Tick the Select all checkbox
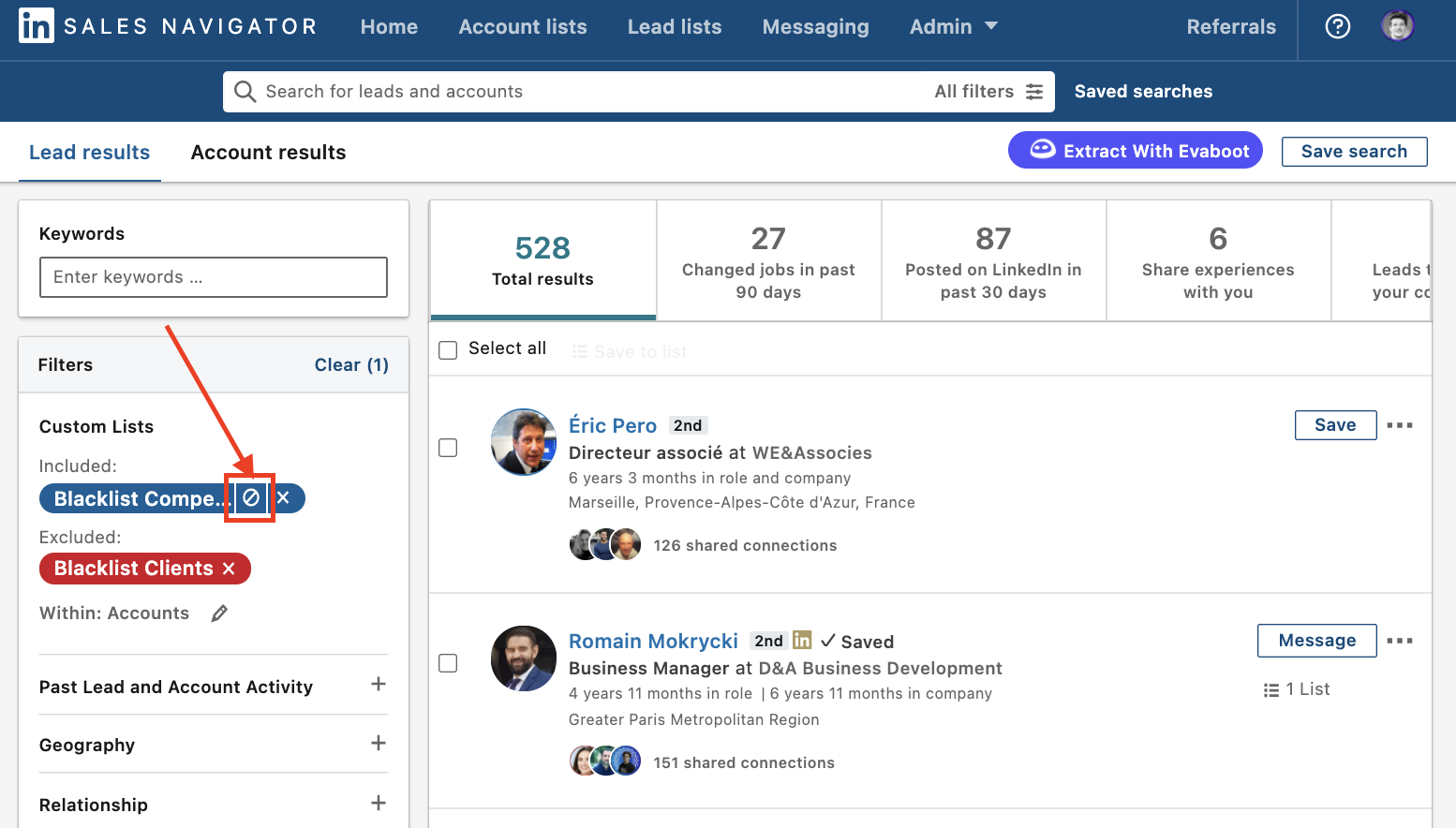 [448, 350]
